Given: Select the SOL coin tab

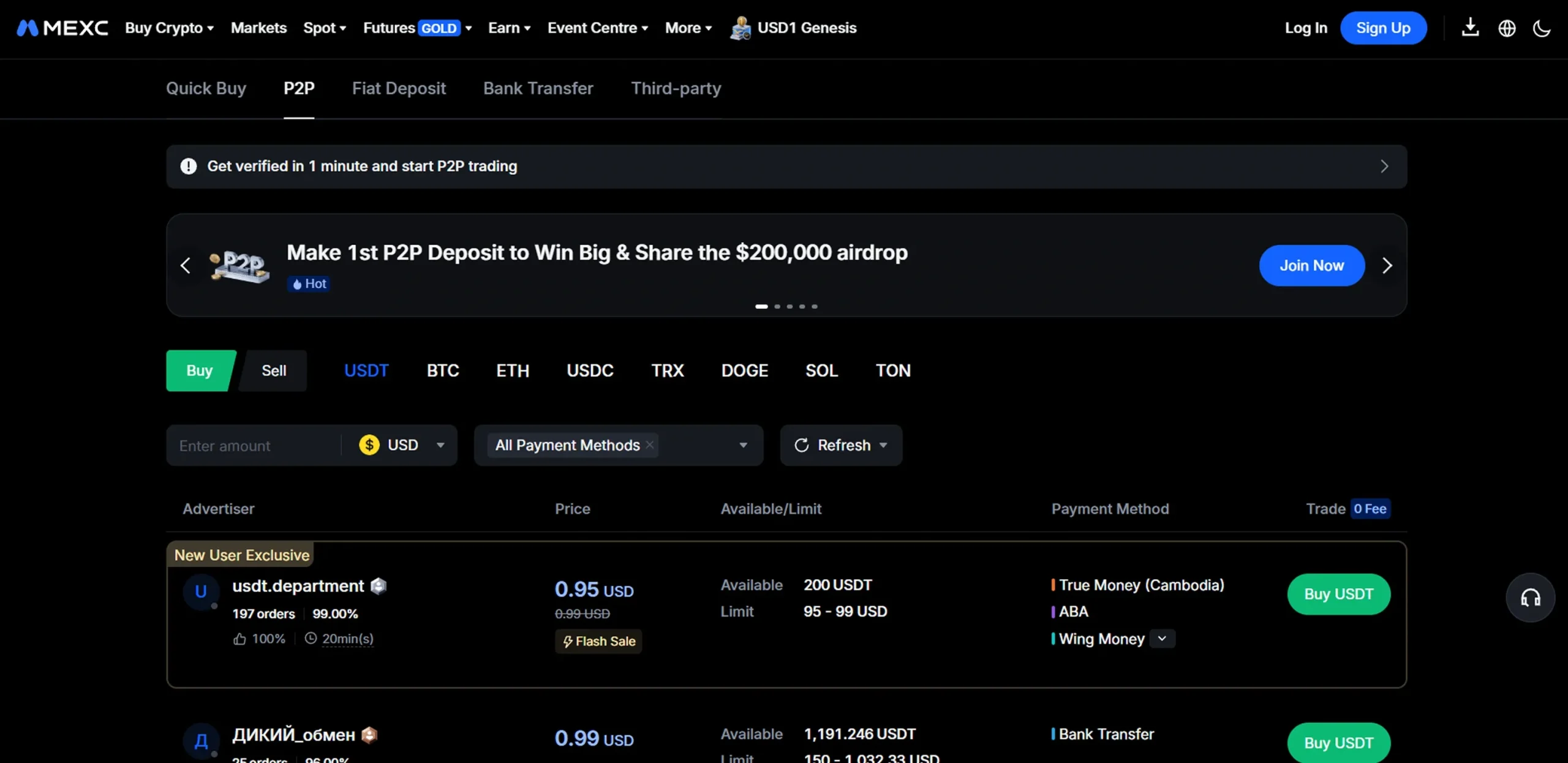Looking at the screenshot, I should [x=822, y=371].
